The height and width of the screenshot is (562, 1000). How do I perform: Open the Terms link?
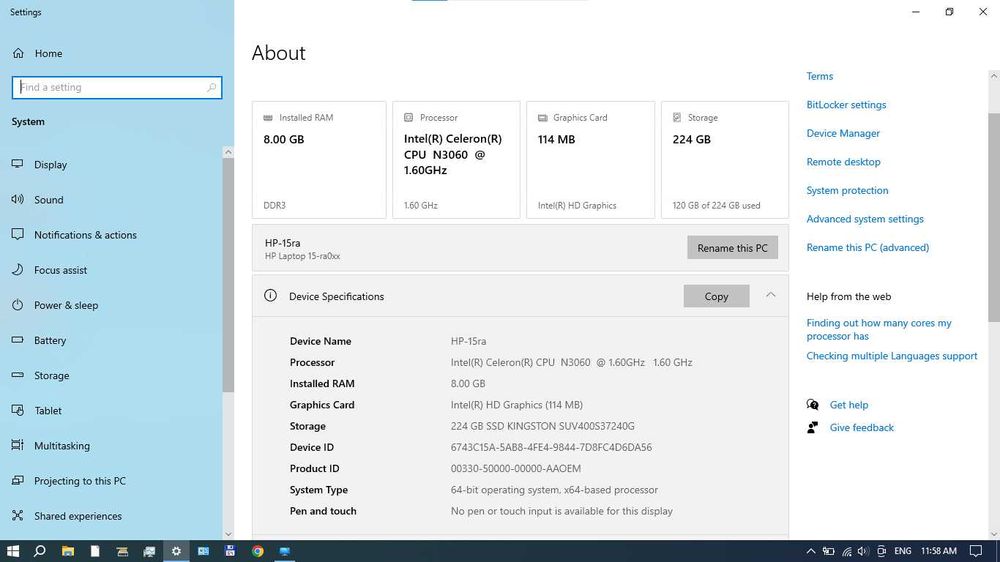820,76
